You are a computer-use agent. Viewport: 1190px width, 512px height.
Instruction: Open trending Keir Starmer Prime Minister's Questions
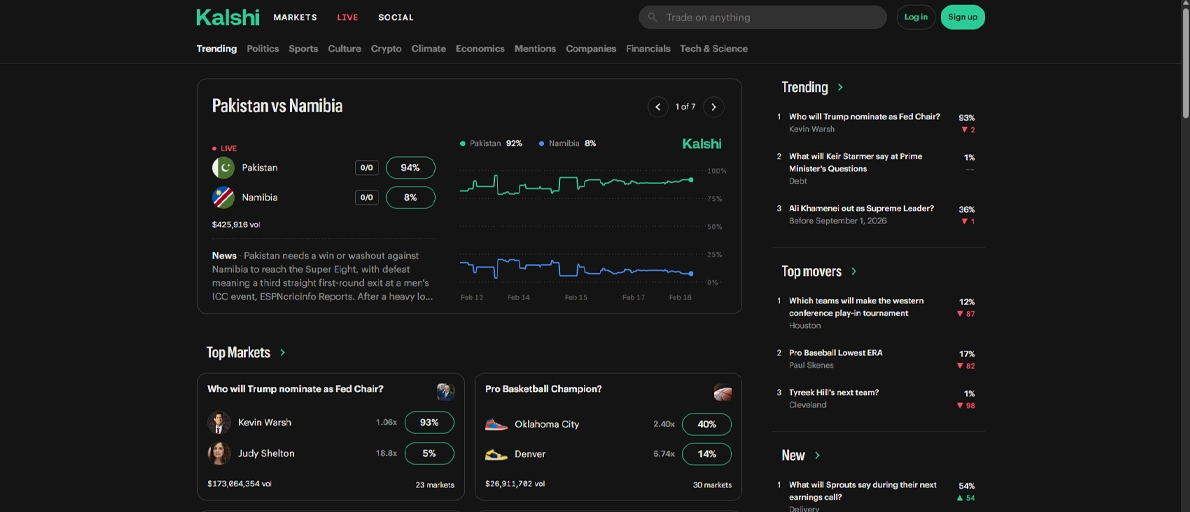point(855,162)
